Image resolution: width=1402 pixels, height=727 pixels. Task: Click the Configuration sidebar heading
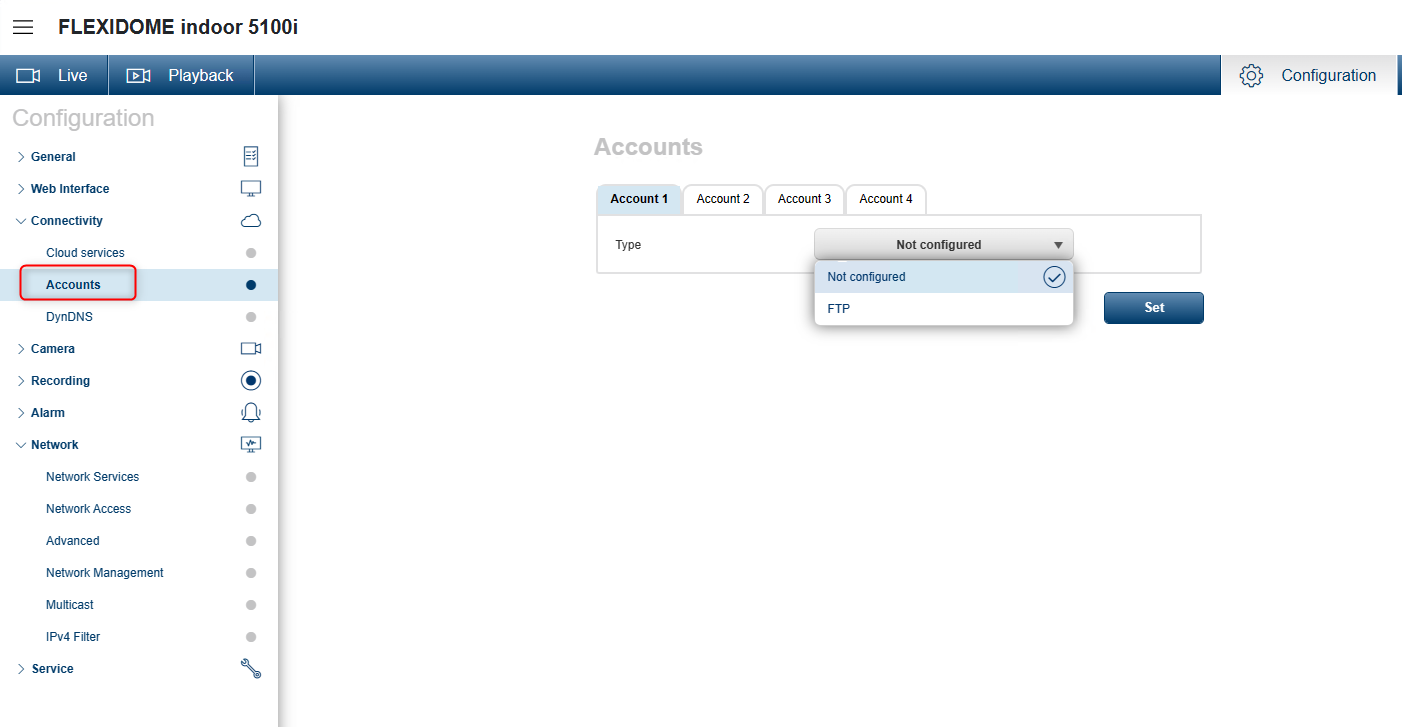click(83, 118)
